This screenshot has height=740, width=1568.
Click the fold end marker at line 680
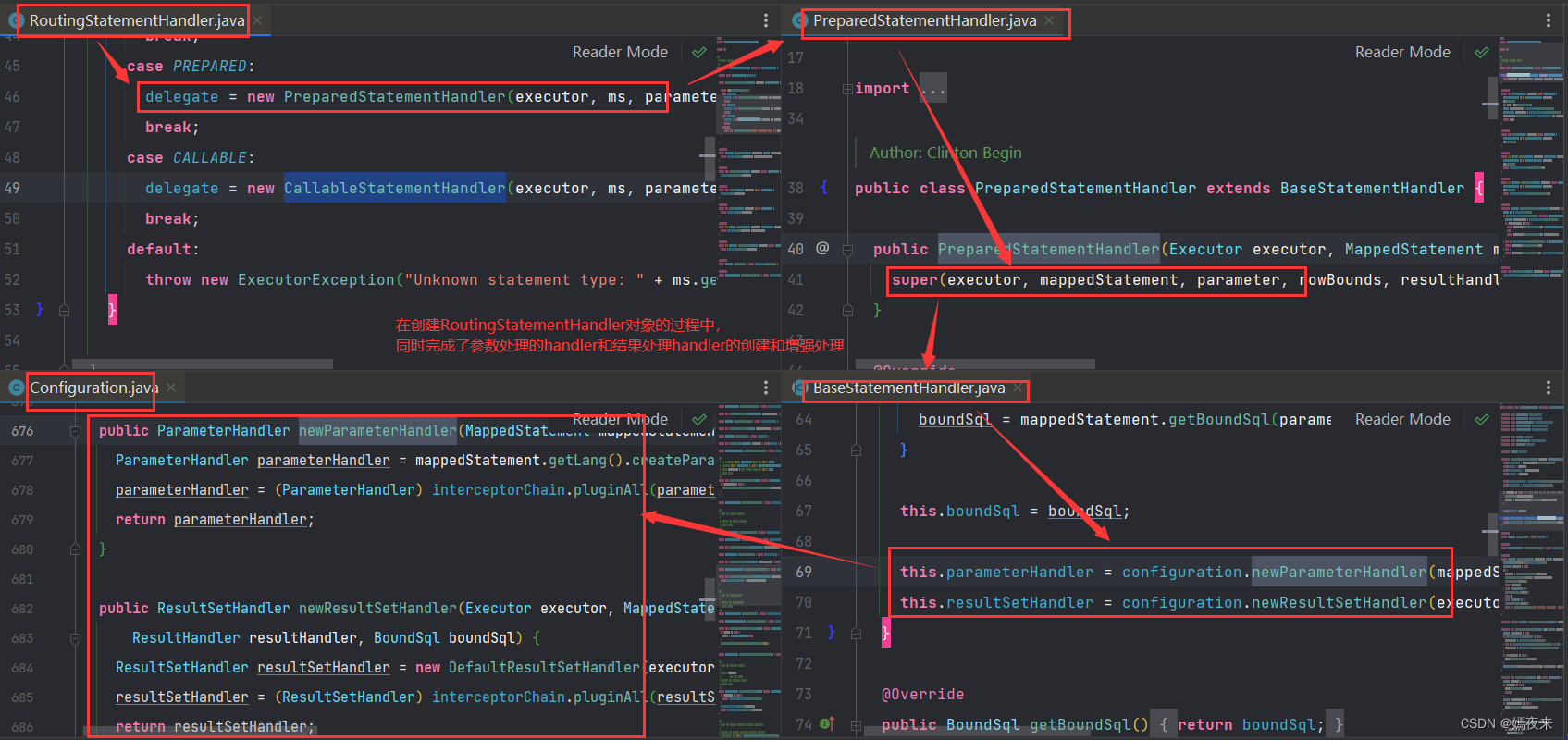(x=75, y=549)
